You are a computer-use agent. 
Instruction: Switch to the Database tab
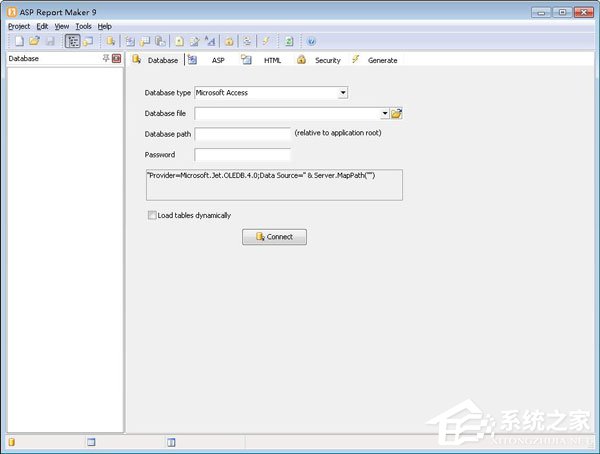155,60
